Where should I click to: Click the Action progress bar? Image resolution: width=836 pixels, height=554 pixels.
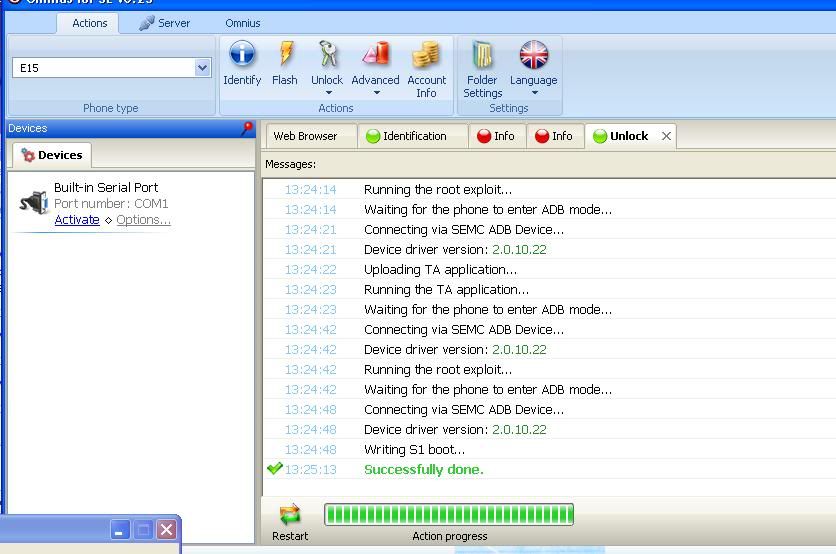pos(448,514)
